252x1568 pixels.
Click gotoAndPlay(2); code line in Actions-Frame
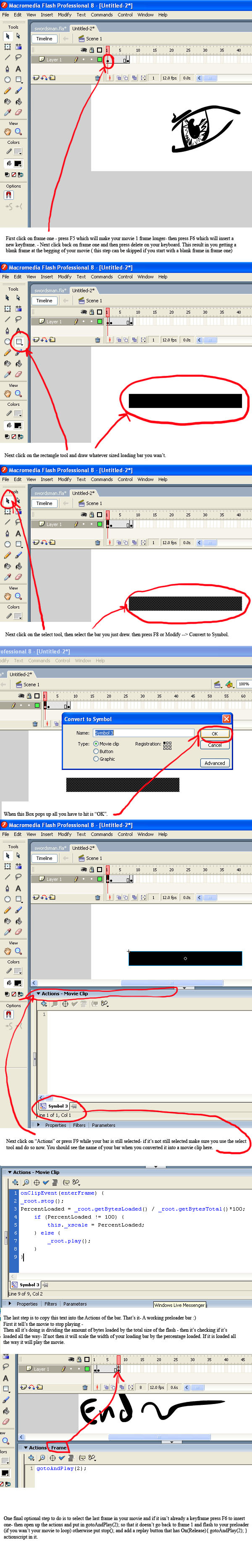tap(61, 1469)
